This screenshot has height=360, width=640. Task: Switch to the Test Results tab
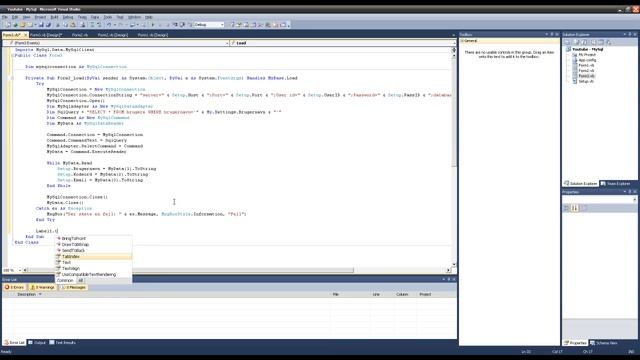(x=62, y=343)
